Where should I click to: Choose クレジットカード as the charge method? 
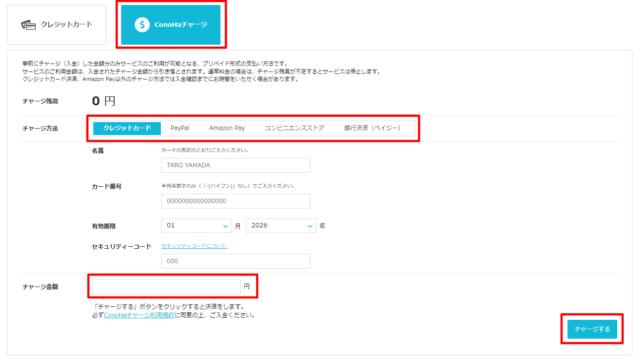click(127, 128)
